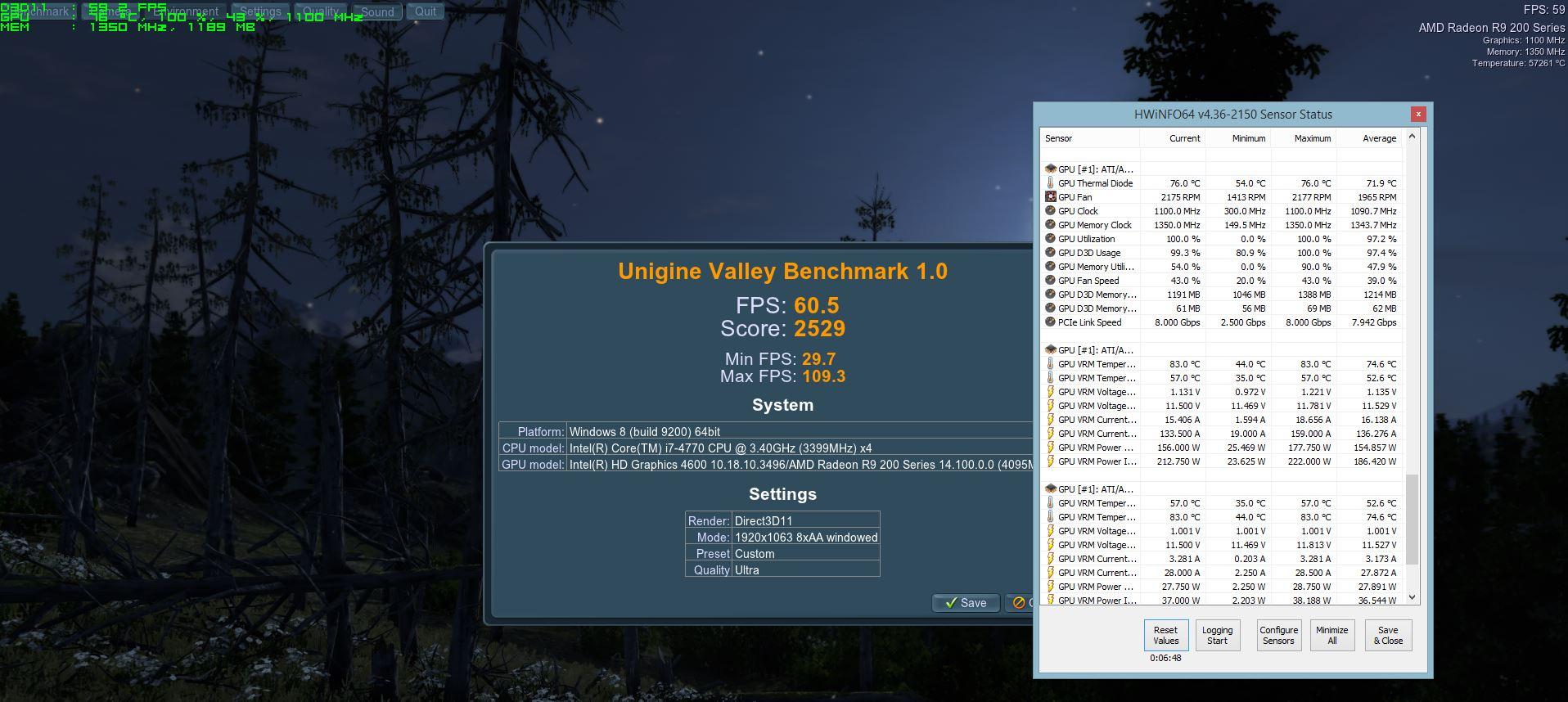Open the Environment menu in Valley

(x=186, y=11)
